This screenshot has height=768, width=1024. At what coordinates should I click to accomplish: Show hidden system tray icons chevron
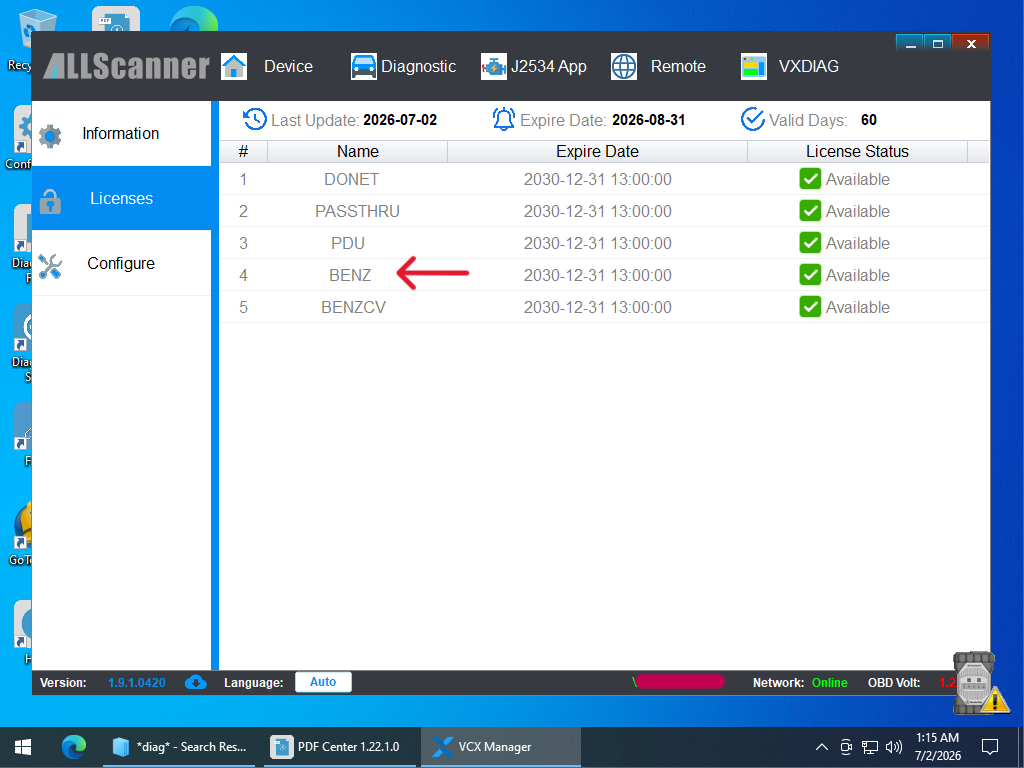822,747
